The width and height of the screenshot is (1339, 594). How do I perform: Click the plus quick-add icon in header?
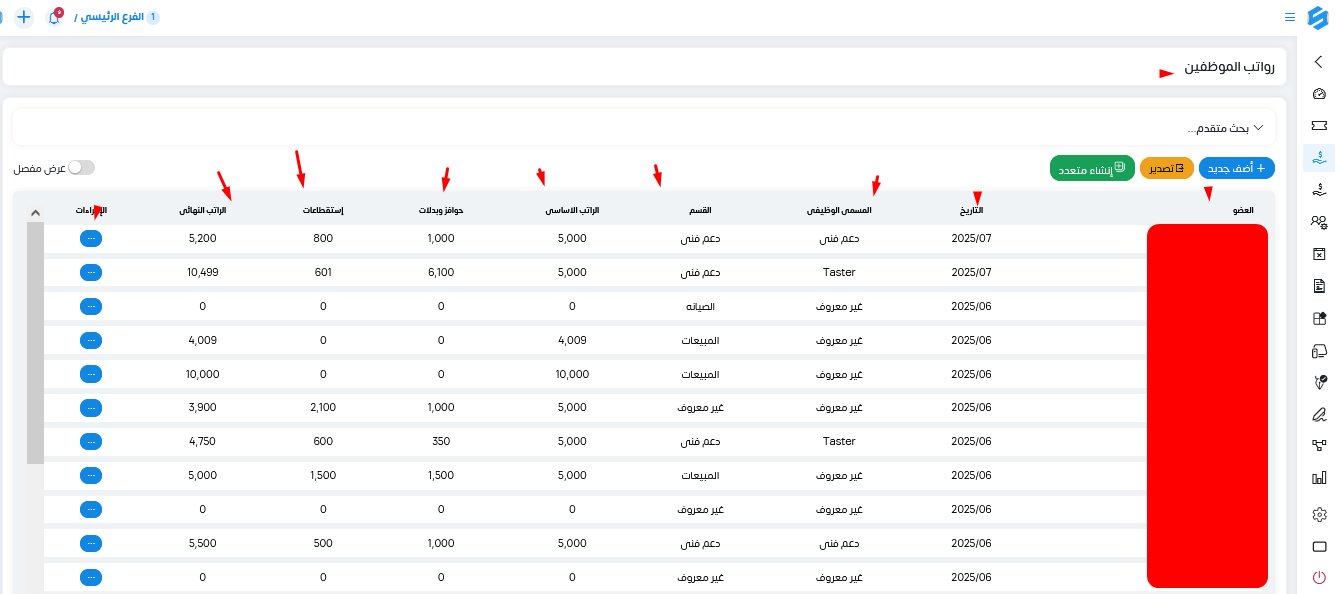click(x=24, y=17)
